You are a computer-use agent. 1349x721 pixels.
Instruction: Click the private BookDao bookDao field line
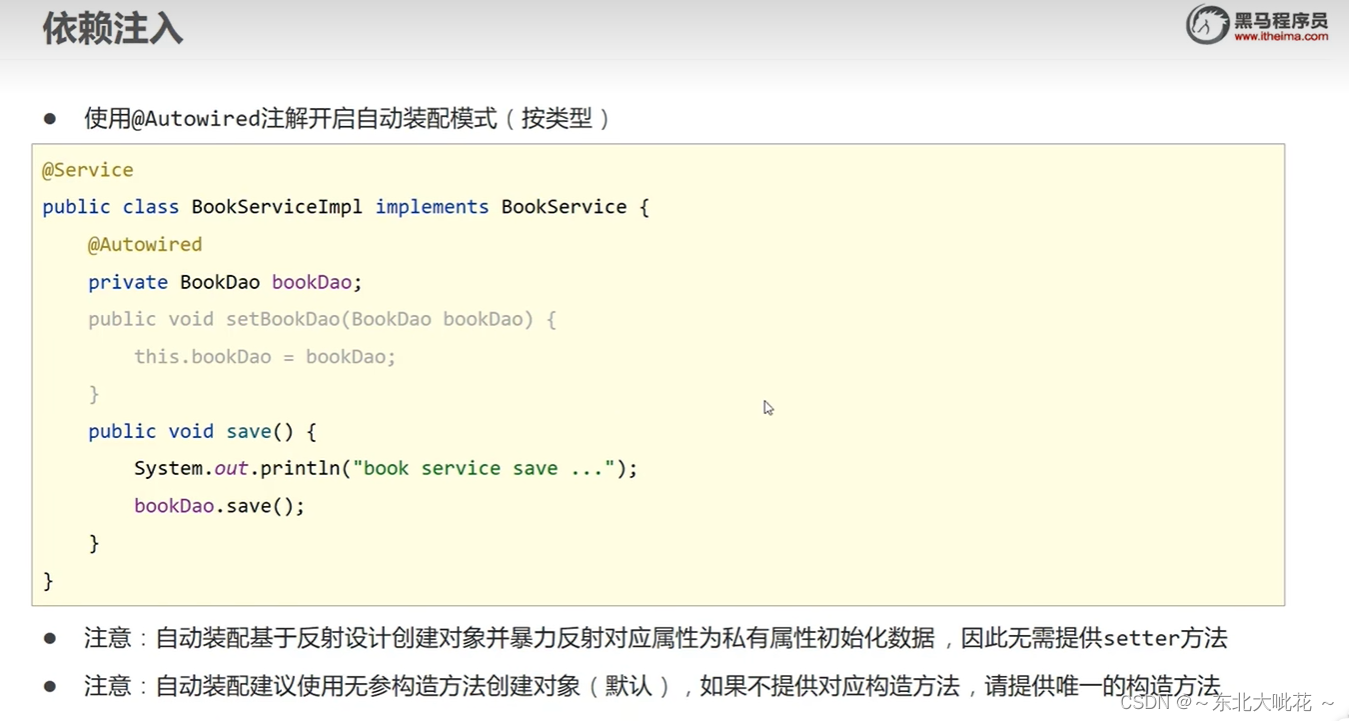(x=225, y=282)
